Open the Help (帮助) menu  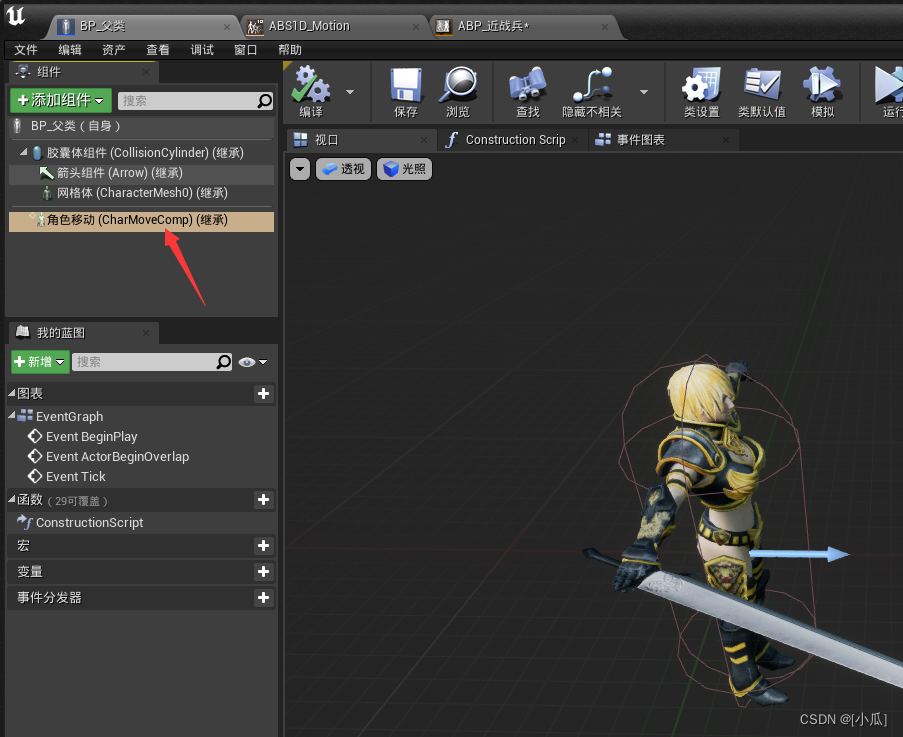[290, 50]
